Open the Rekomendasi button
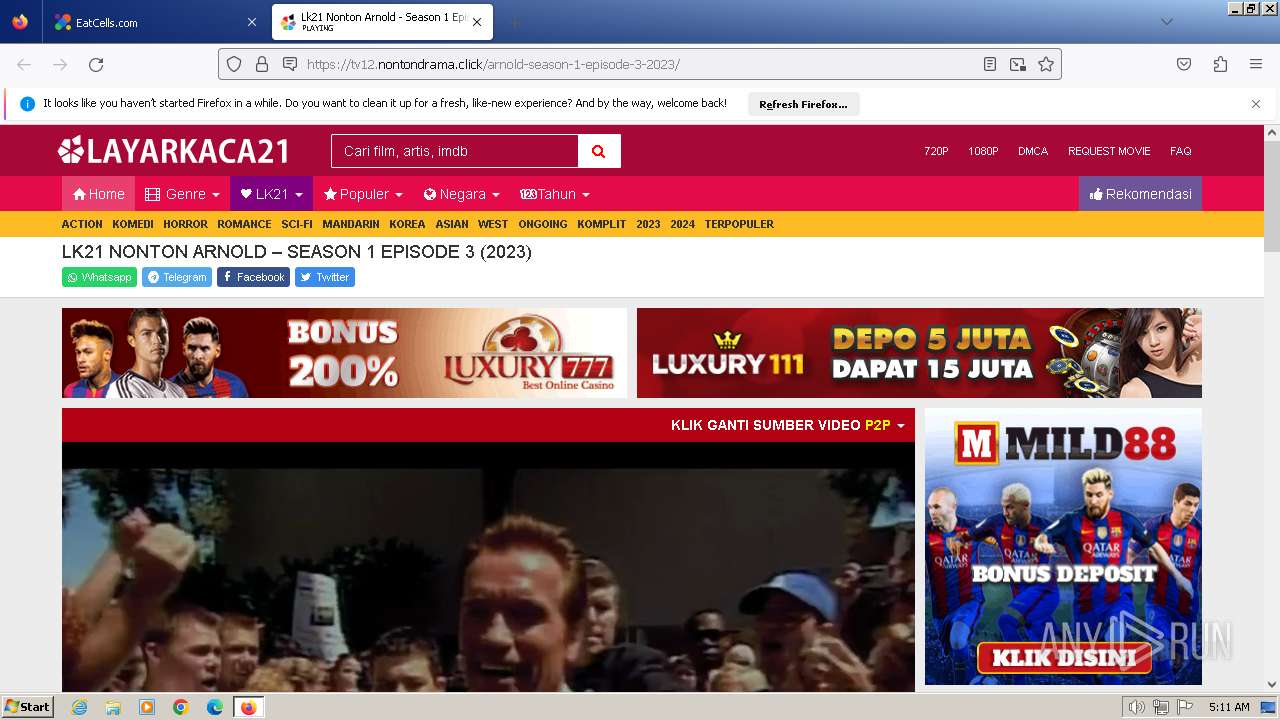 click(1140, 194)
